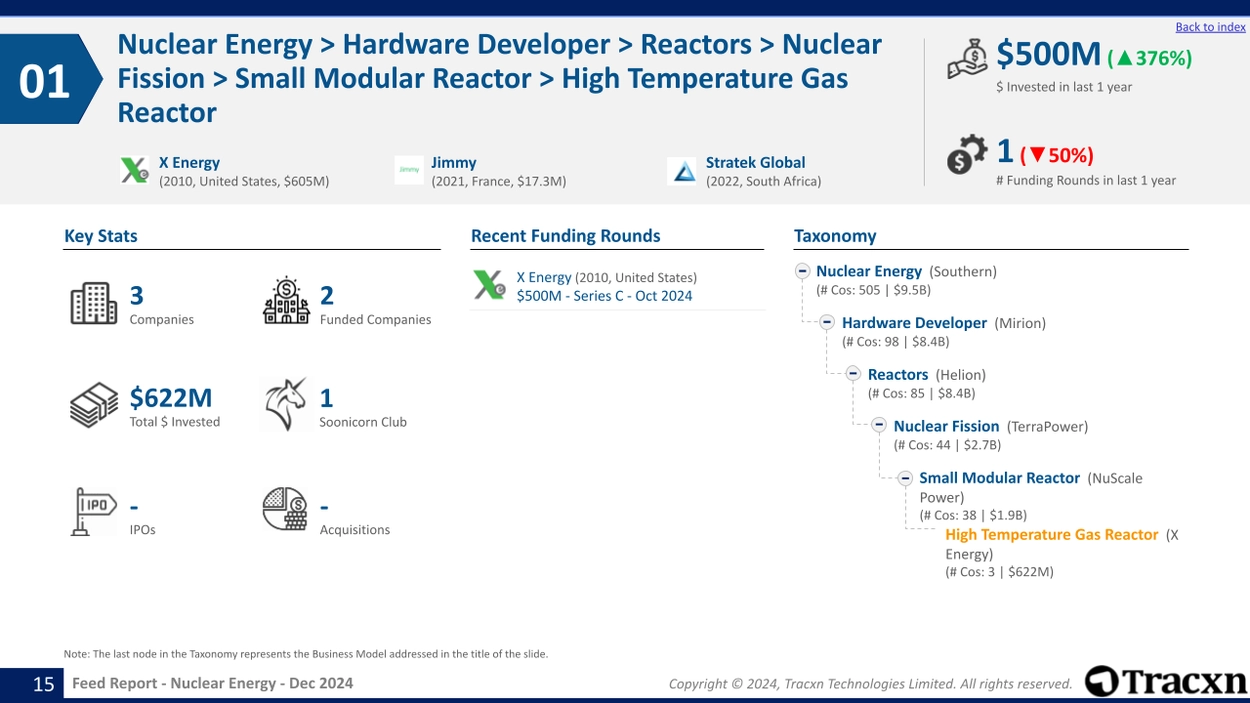The image size is (1250, 703).
Task: Collapse the Nuclear Fission taxonomy node
Action: (x=879, y=425)
